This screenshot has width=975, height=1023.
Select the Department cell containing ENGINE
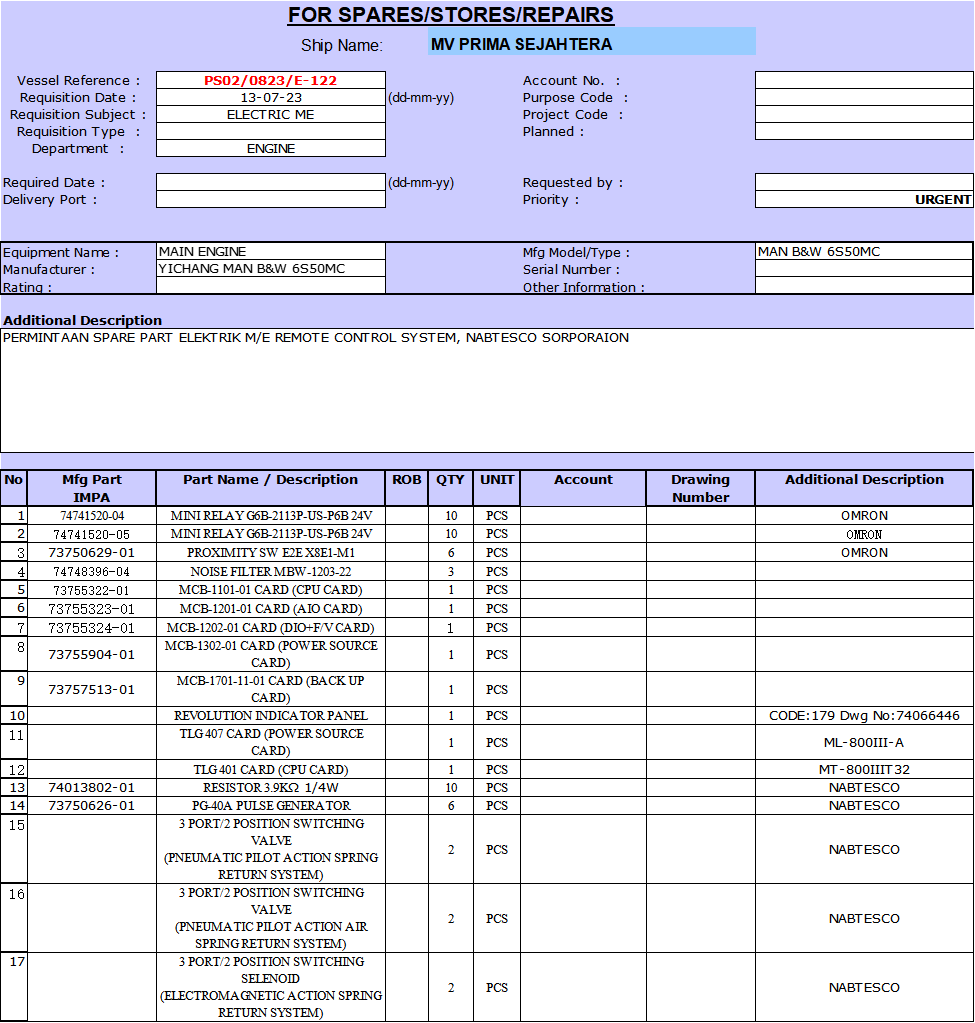click(271, 148)
